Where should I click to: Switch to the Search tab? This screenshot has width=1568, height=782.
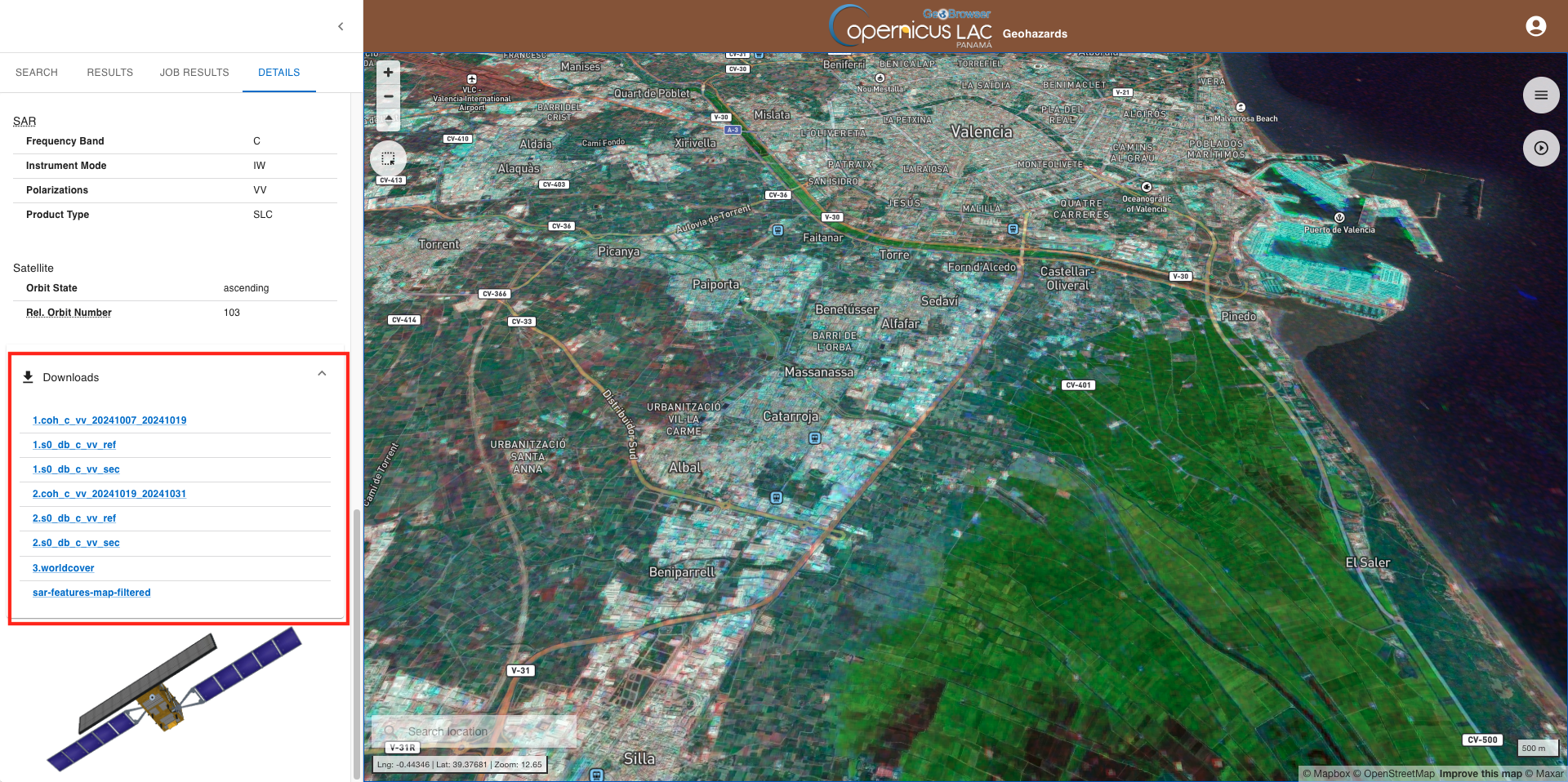coord(37,73)
